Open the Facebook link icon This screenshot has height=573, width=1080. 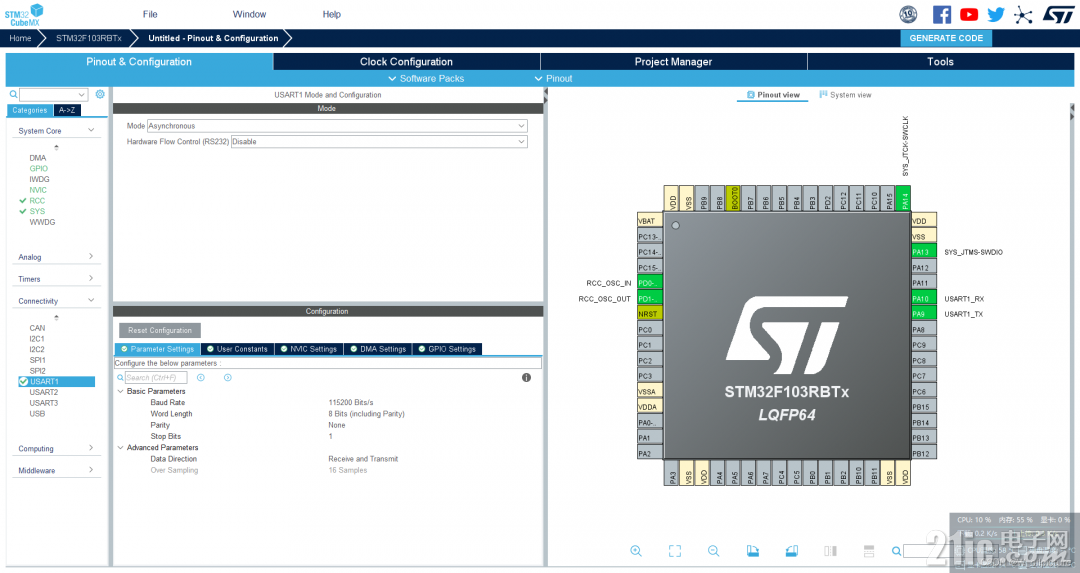coord(942,14)
